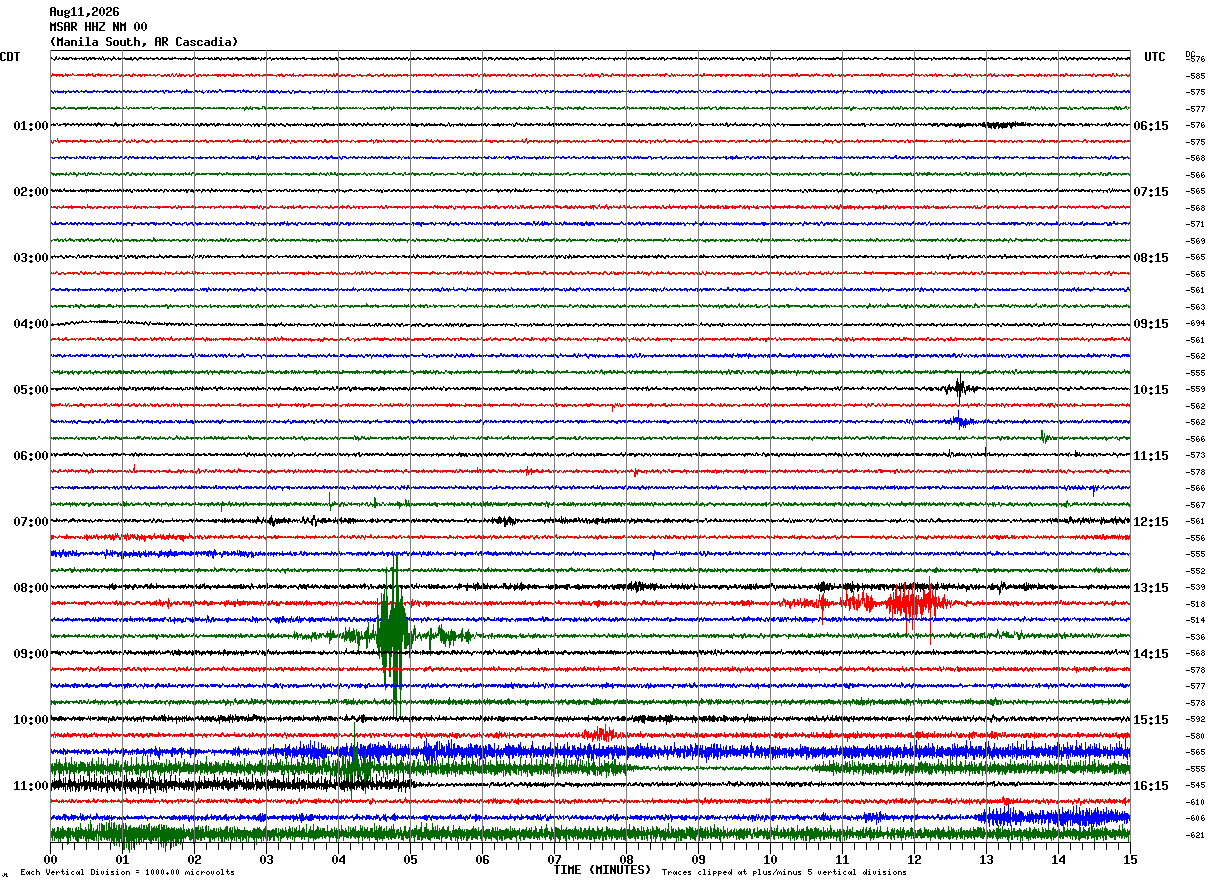Viewport: 1210px width, 886px height.
Task: Click the black burst on 05:00 trace
Action: (960, 388)
